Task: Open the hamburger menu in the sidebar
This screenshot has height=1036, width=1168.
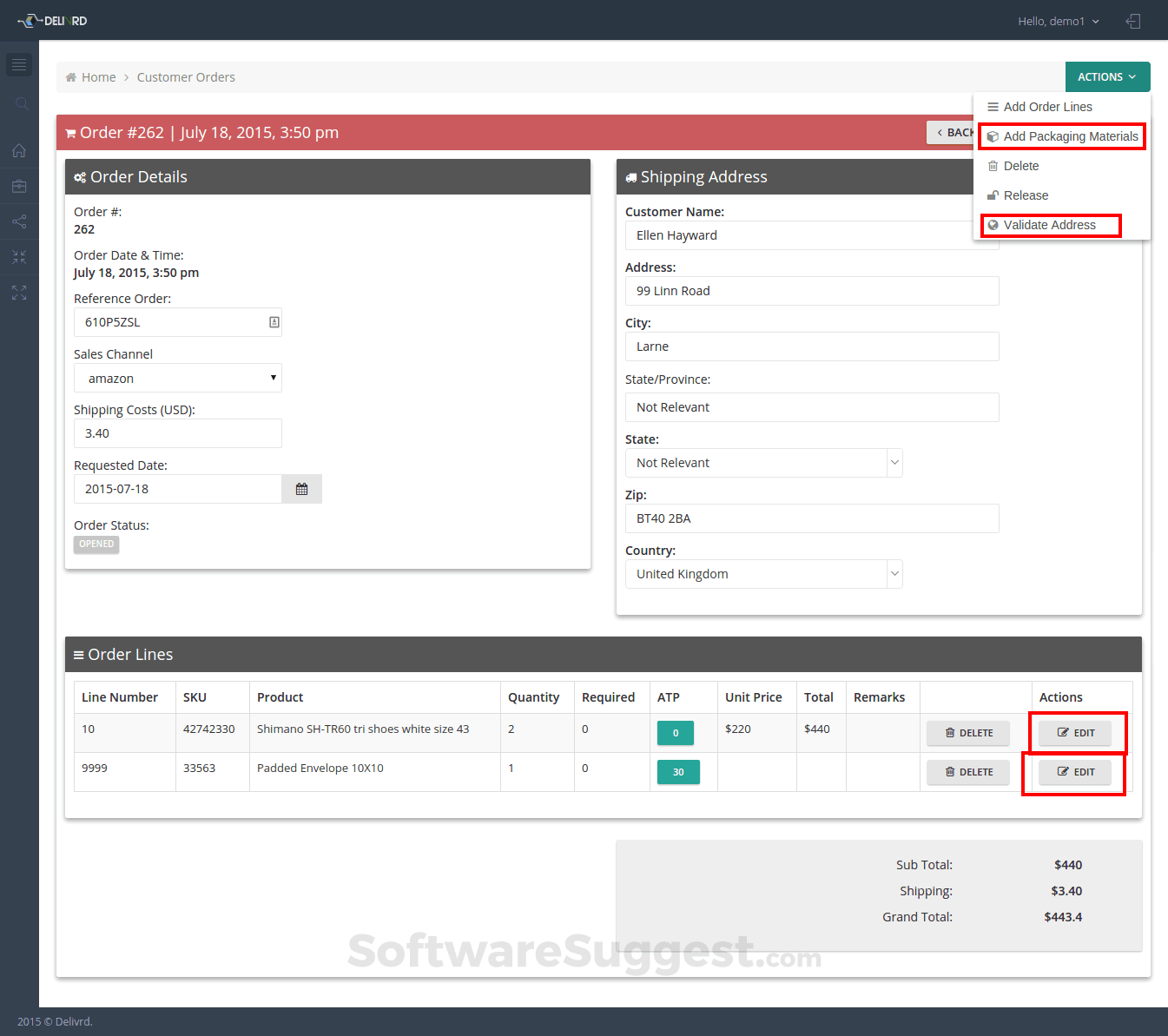Action: tap(19, 64)
